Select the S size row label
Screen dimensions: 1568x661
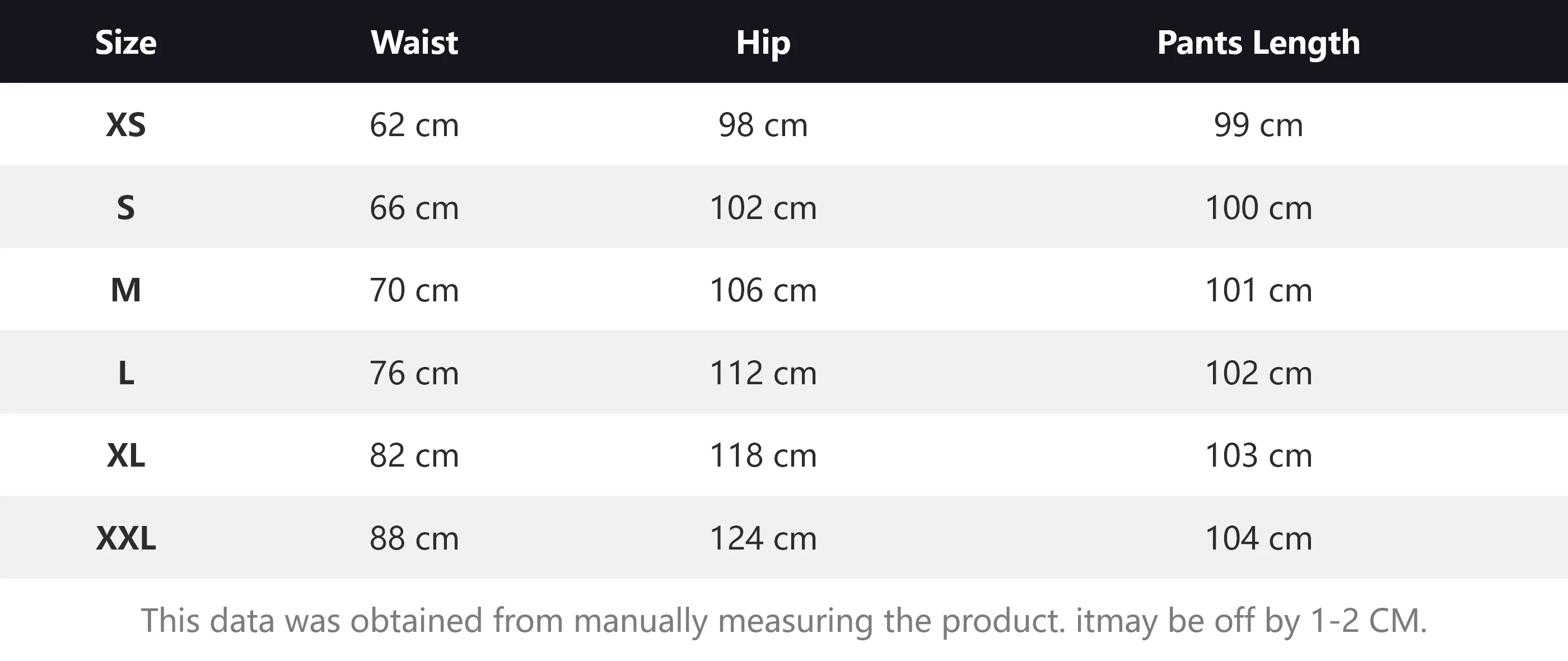(125, 208)
